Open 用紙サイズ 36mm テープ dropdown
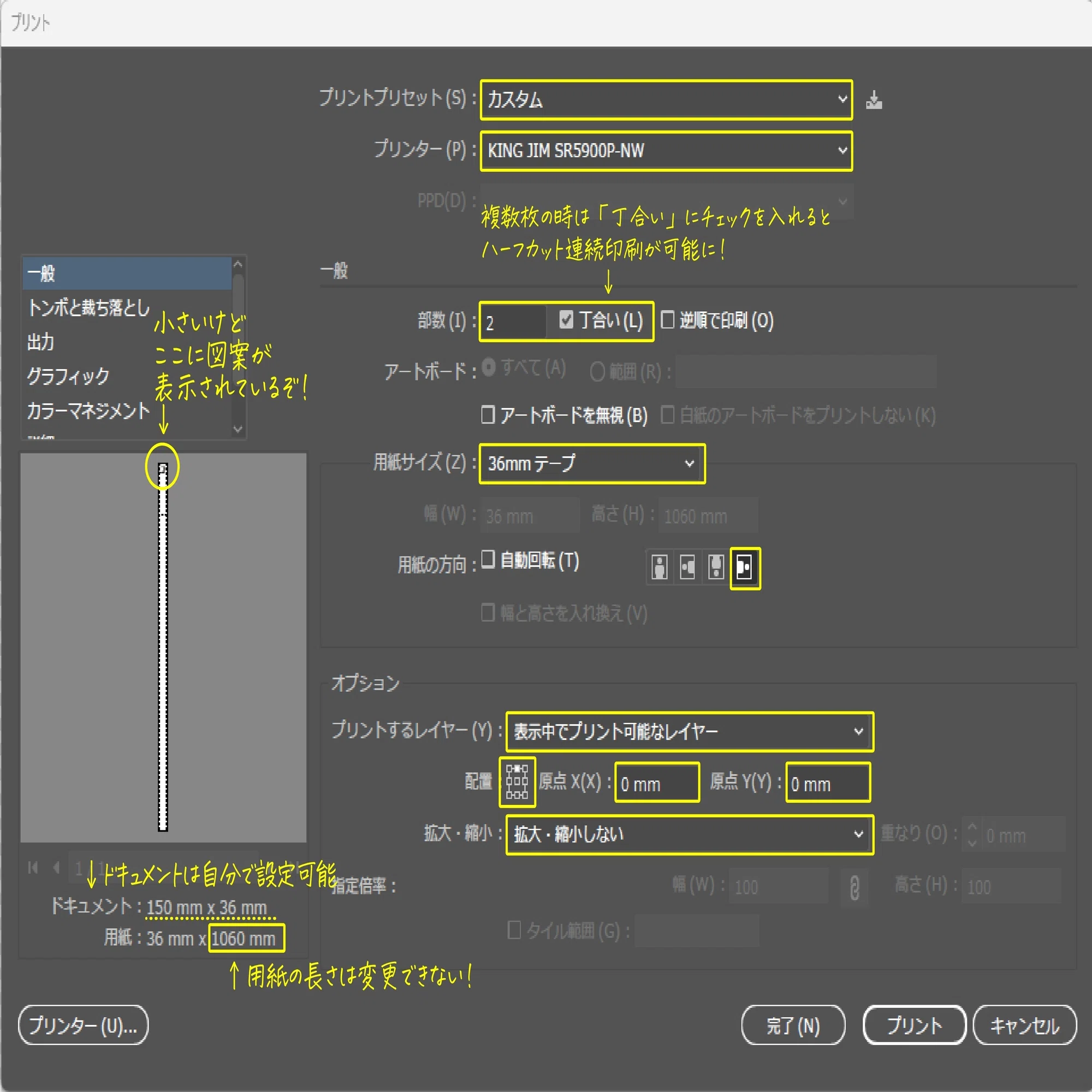1092x1092 pixels. tap(592, 464)
